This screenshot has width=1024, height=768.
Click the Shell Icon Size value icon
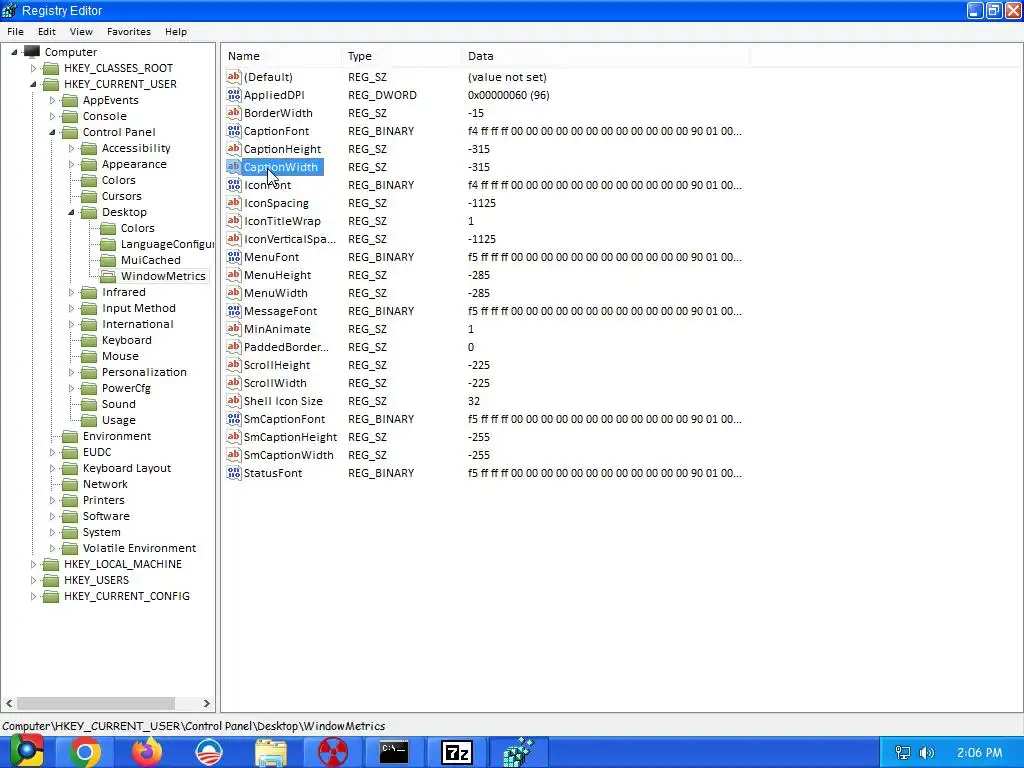pyautogui.click(x=234, y=400)
